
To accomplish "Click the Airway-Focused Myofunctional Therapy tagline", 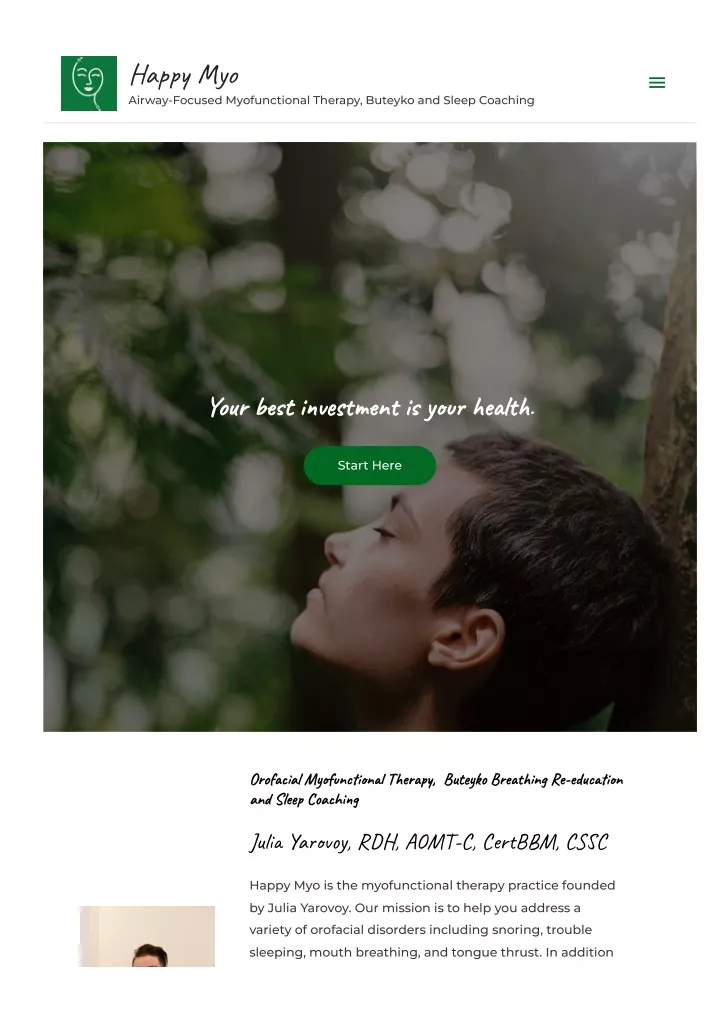I will click(x=331, y=100).
